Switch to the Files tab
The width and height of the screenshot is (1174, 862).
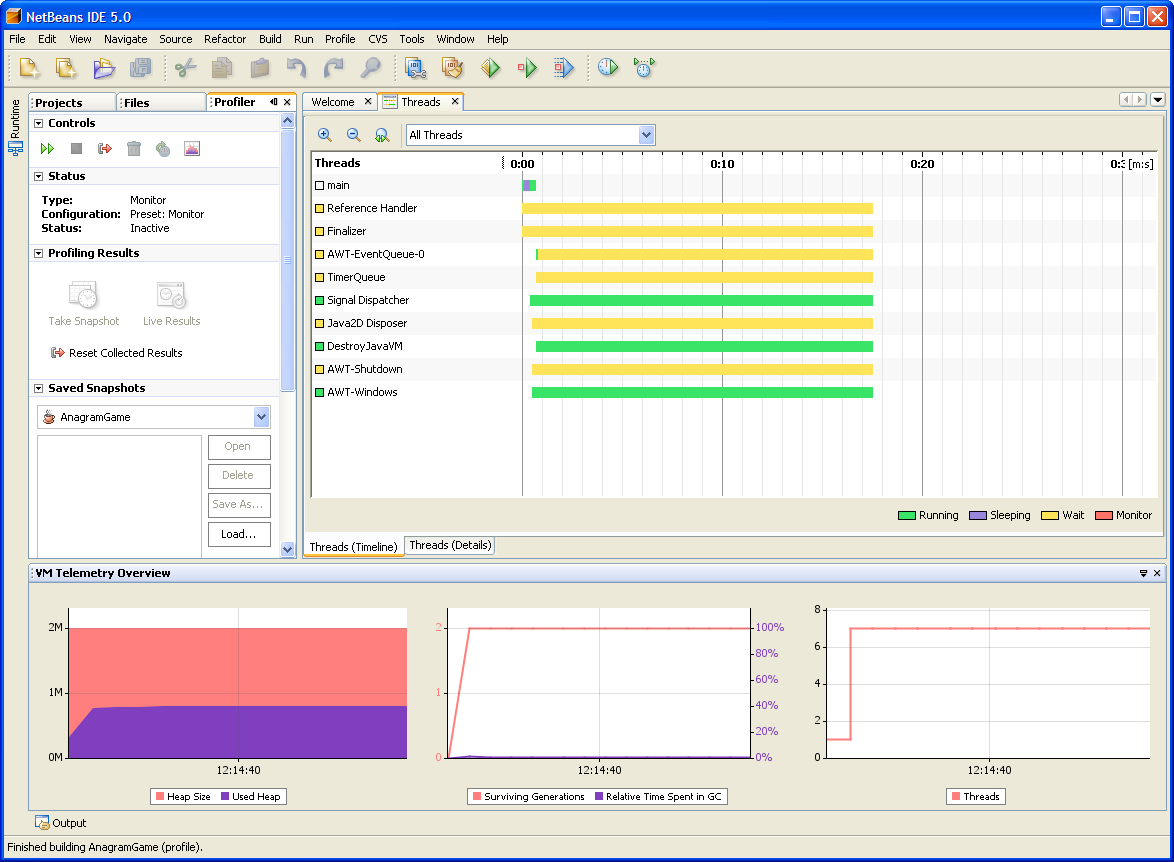coord(162,103)
